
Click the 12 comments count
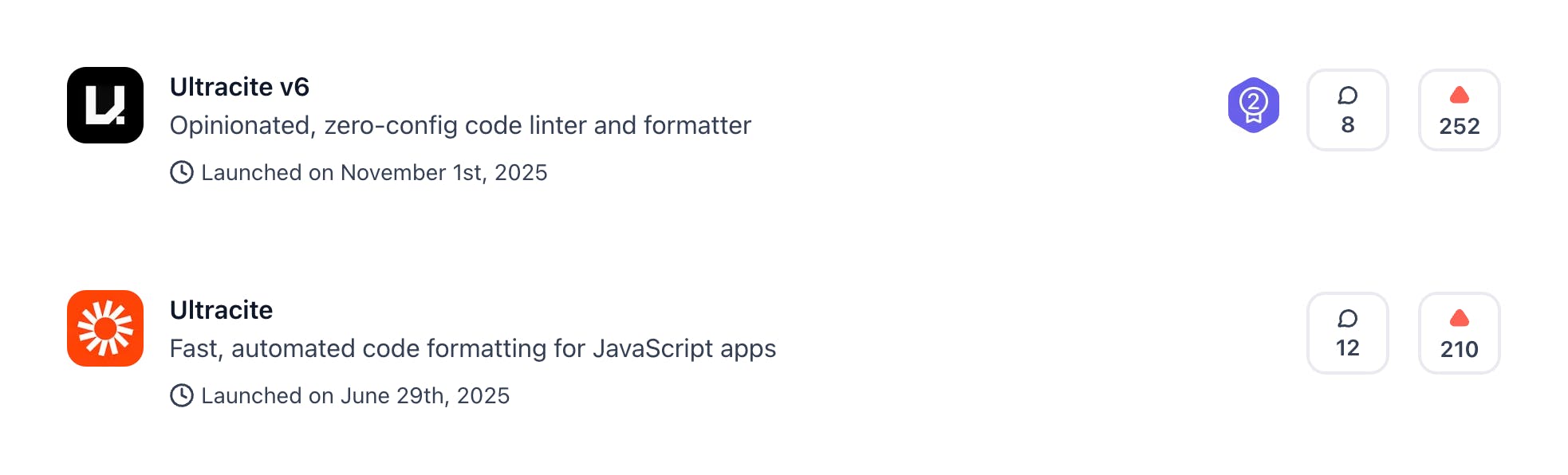1347,348
